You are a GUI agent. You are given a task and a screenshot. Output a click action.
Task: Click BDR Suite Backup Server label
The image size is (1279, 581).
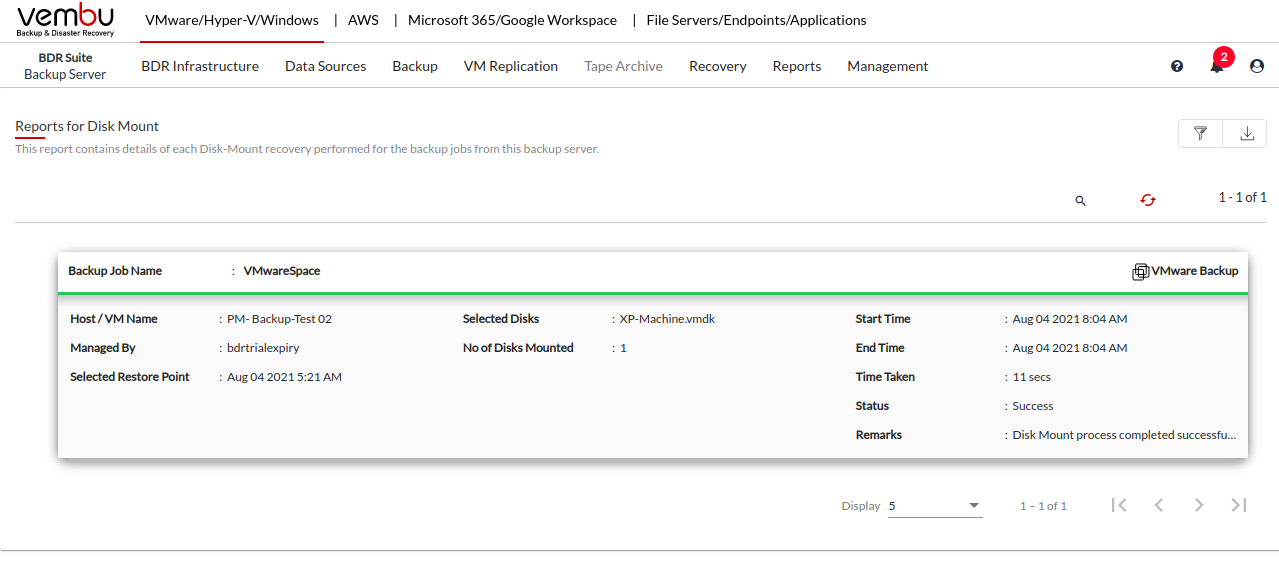(65, 66)
